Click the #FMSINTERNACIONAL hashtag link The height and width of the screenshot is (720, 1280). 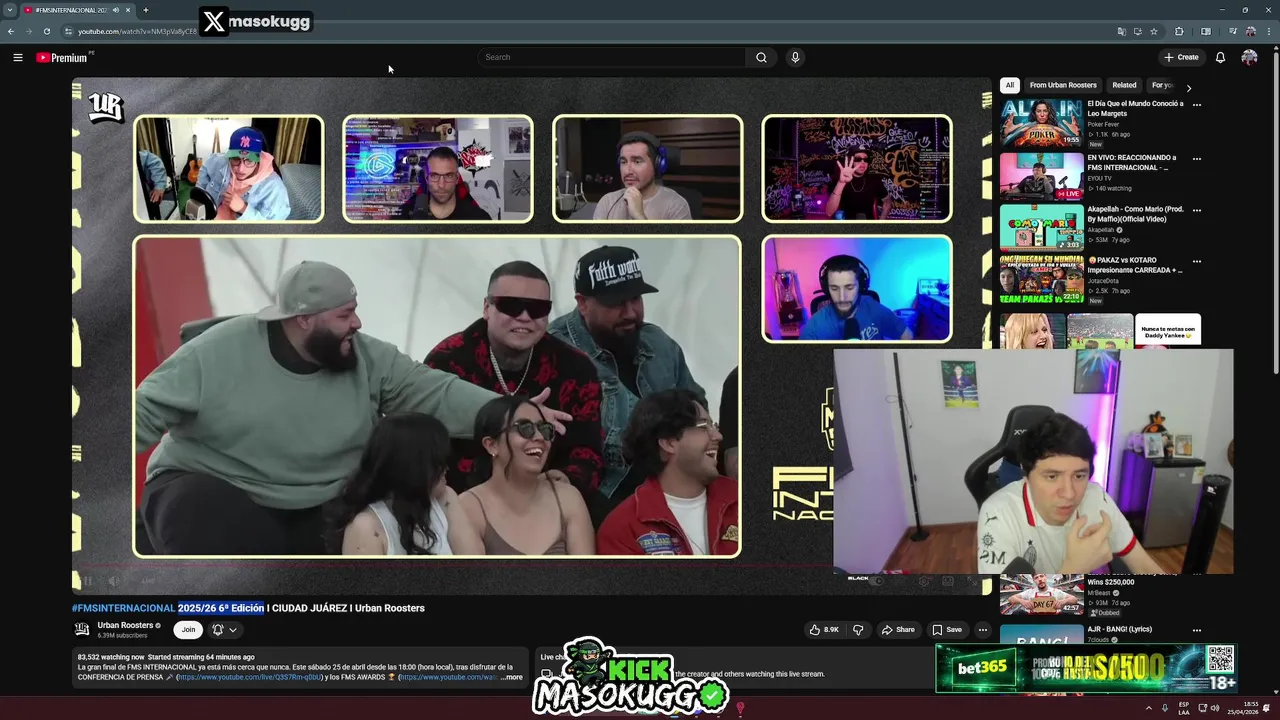tap(123, 608)
